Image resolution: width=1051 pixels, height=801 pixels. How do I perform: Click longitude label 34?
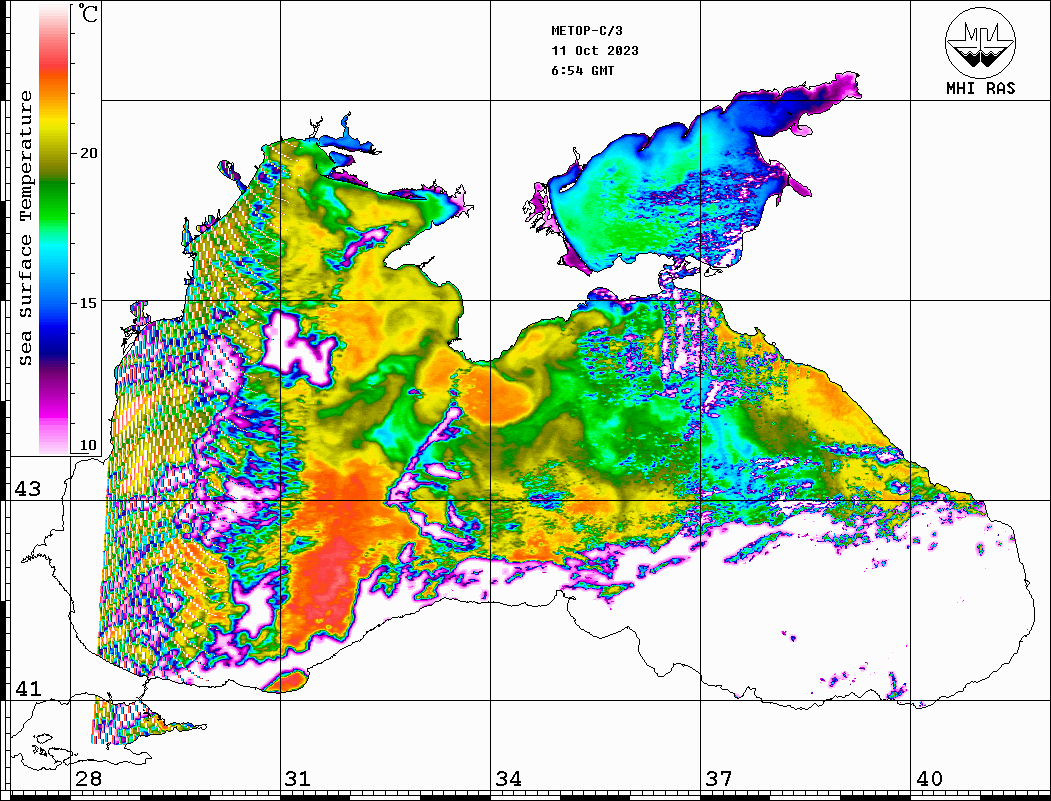(x=508, y=779)
